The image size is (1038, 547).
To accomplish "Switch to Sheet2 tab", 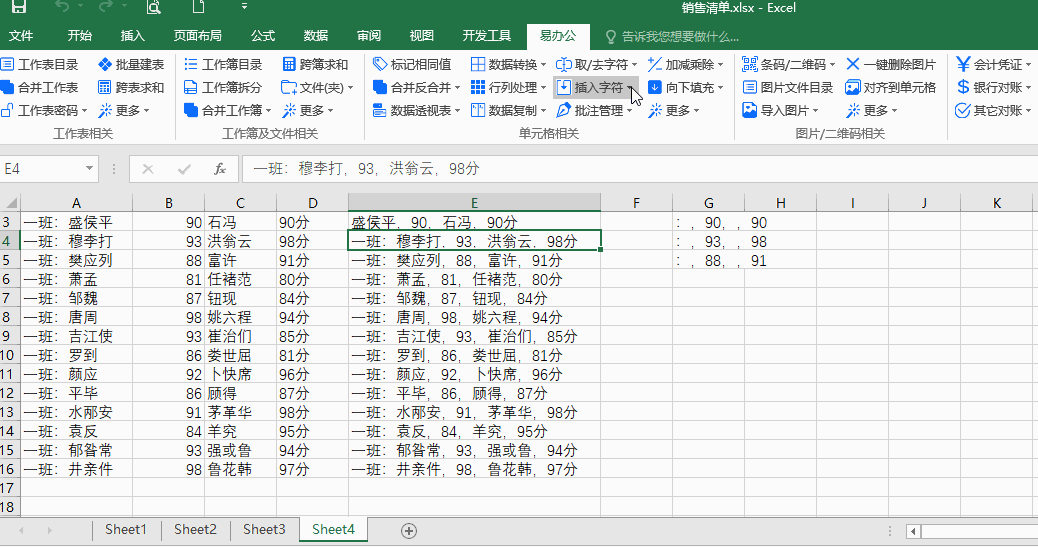I will pyautogui.click(x=195, y=529).
